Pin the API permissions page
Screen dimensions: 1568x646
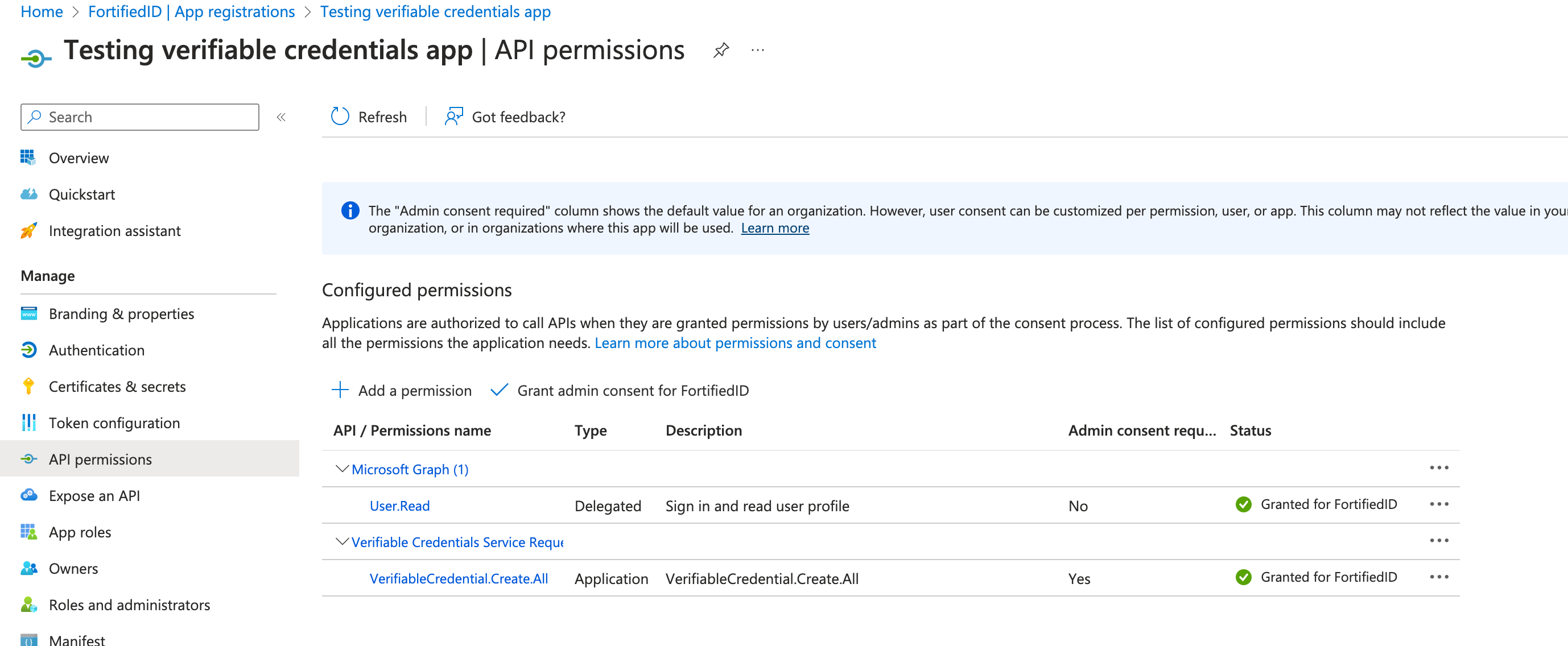[x=721, y=50]
